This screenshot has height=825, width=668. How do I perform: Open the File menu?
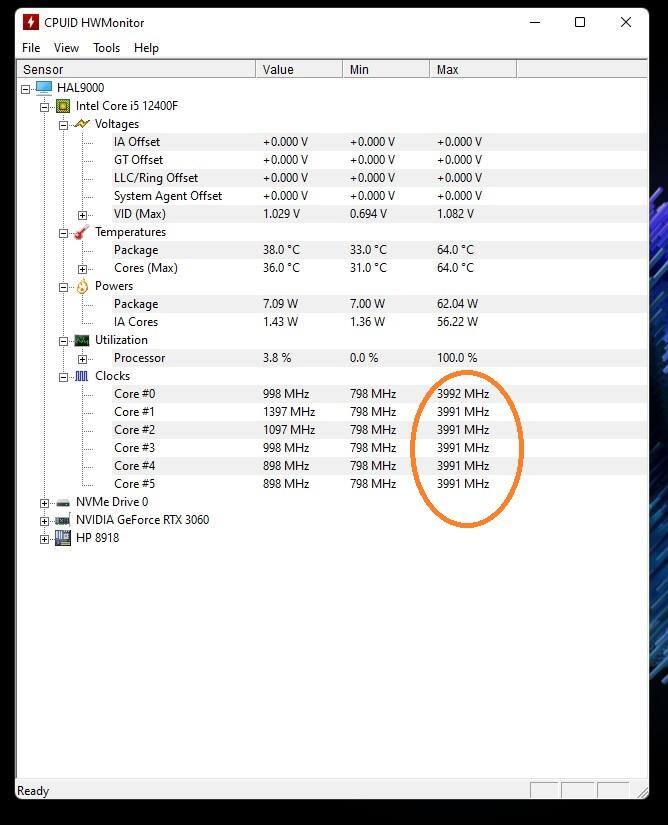click(31, 47)
